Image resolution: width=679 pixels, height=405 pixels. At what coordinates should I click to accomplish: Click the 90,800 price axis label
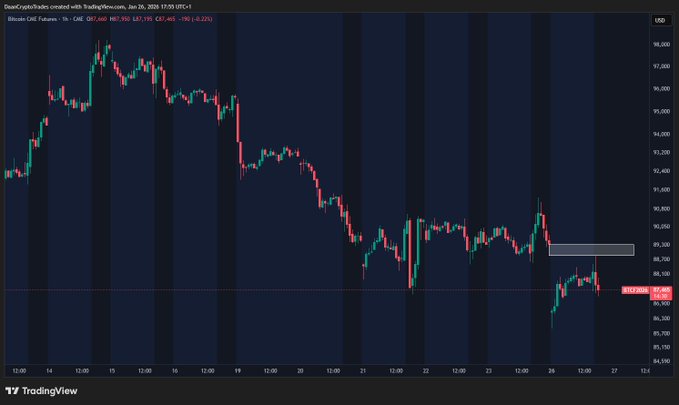(x=661, y=209)
